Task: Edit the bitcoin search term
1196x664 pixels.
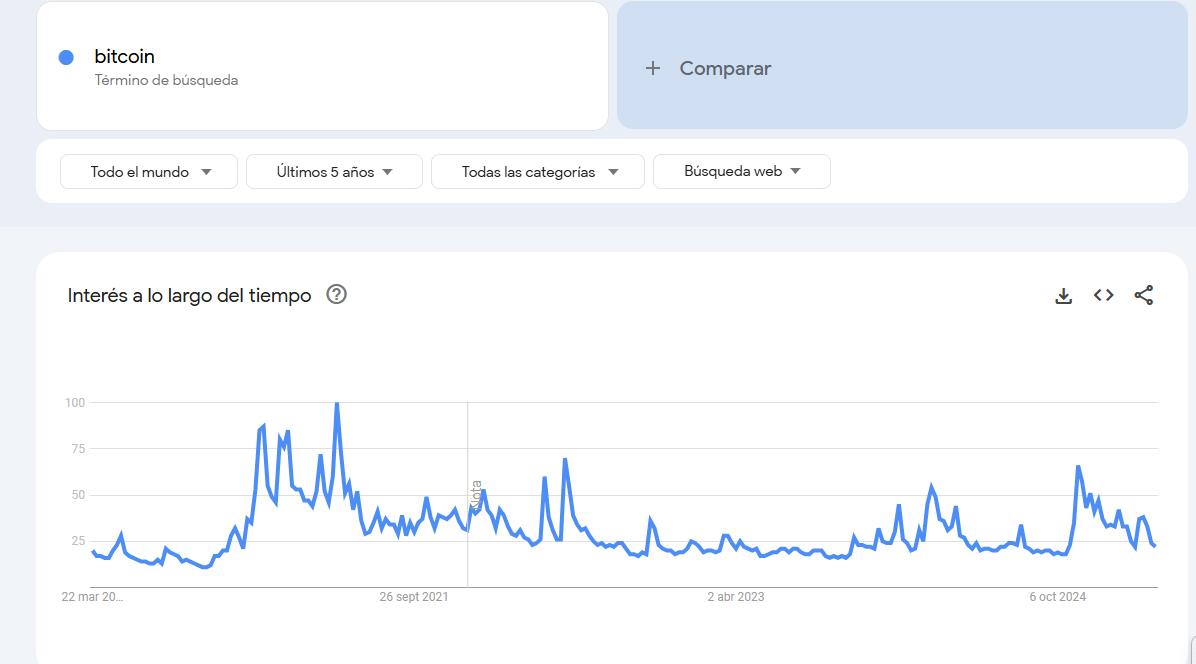Action: (x=124, y=56)
